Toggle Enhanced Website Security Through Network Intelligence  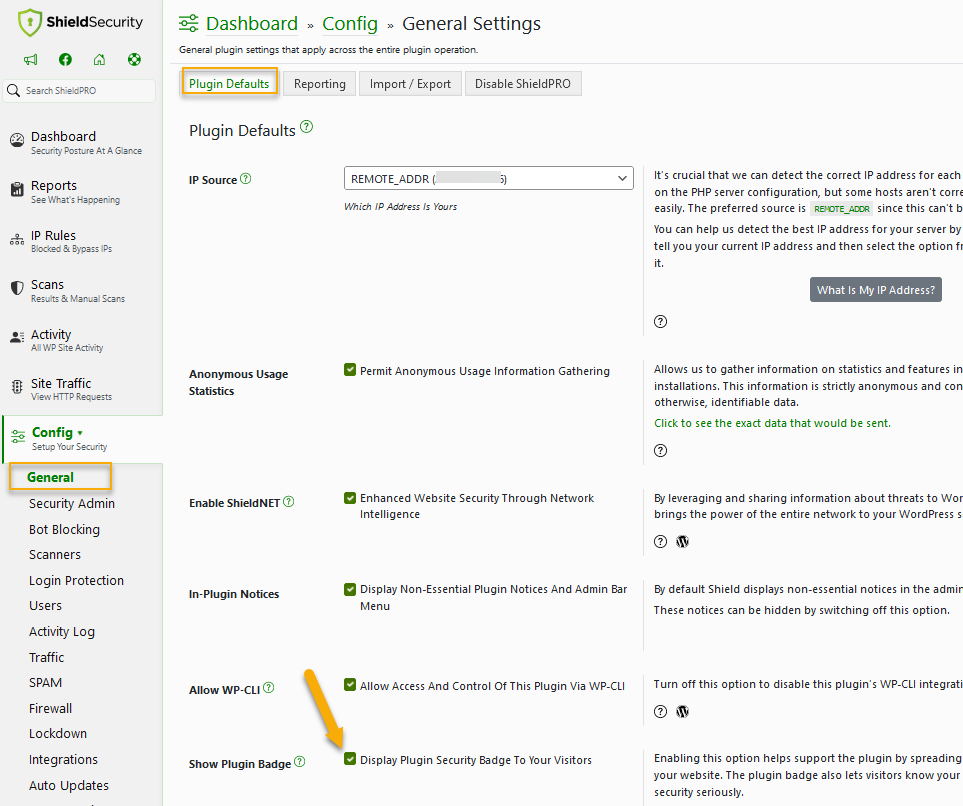[350, 498]
